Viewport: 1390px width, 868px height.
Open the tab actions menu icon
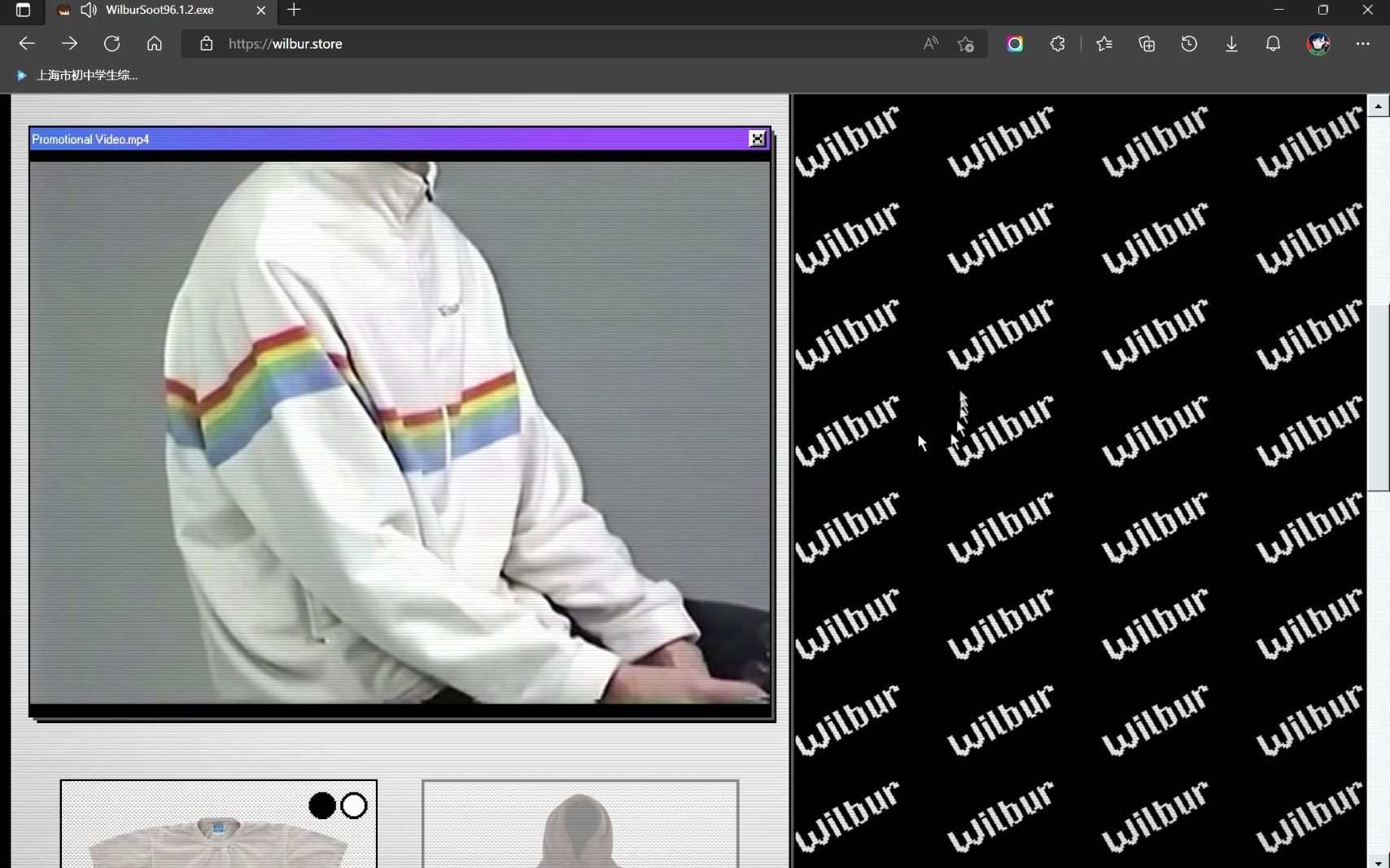pyautogui.click(x=23, y=11)
